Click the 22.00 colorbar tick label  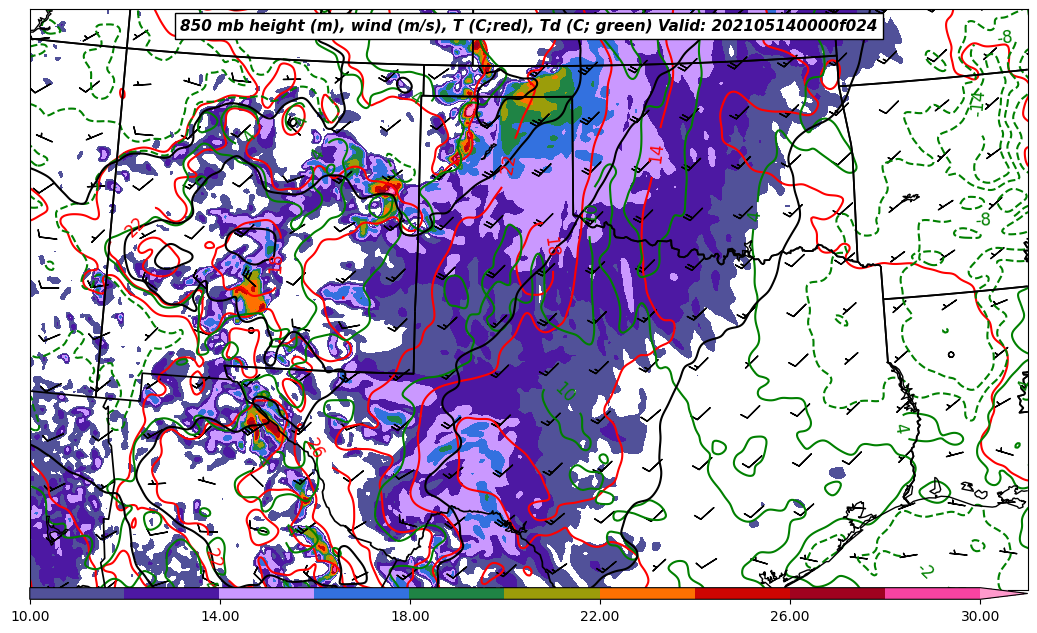click(600, 616)
